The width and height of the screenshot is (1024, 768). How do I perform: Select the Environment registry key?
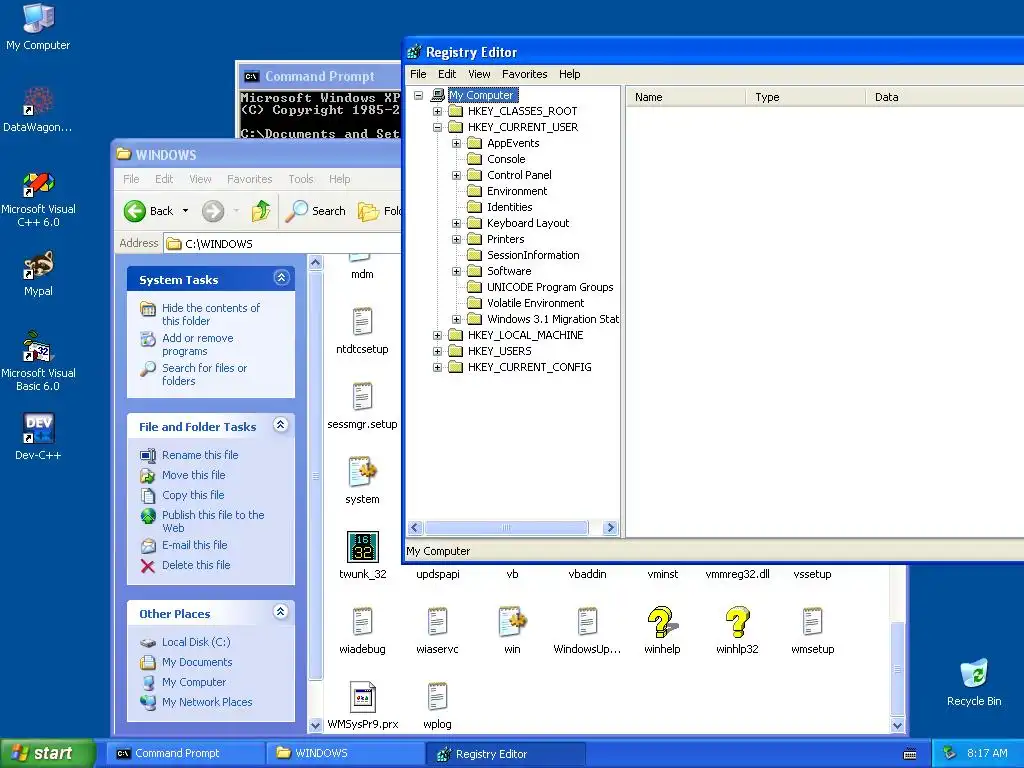(x=517, y=191)
